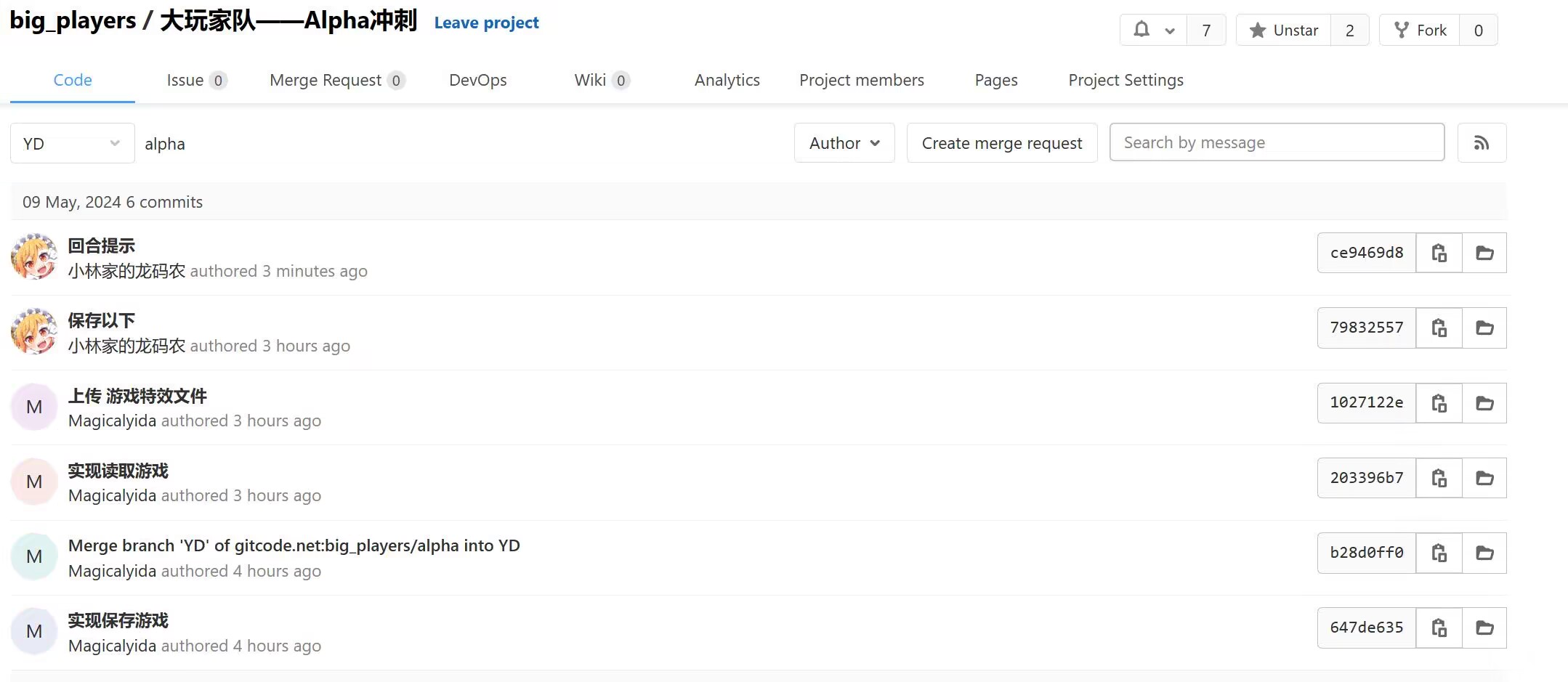
Task: Open avatar of 保存以下 commit author
Action: pyautogui.click(x=34, y=331)
